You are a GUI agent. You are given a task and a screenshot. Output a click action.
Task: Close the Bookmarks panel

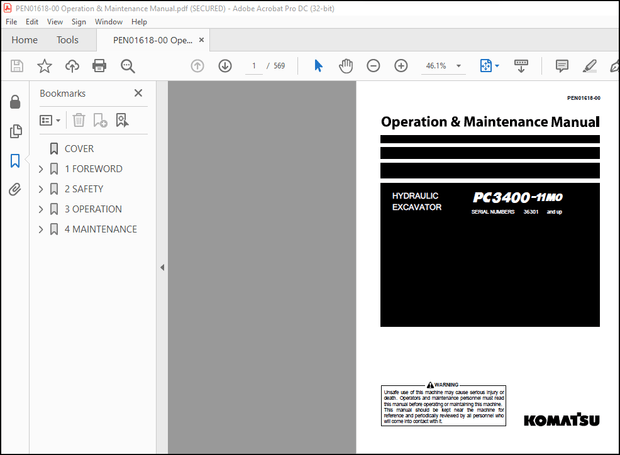coord(139,93)
